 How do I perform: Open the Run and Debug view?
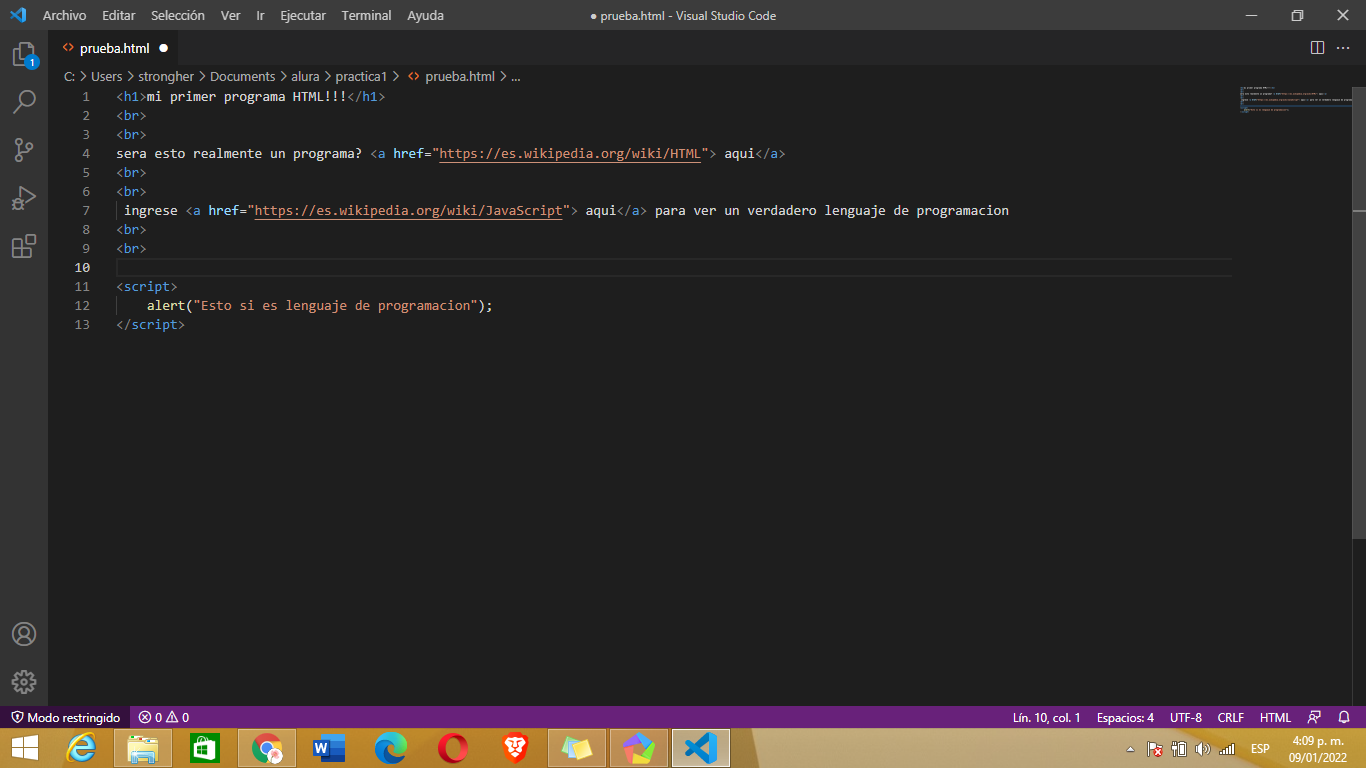point(24,198)
